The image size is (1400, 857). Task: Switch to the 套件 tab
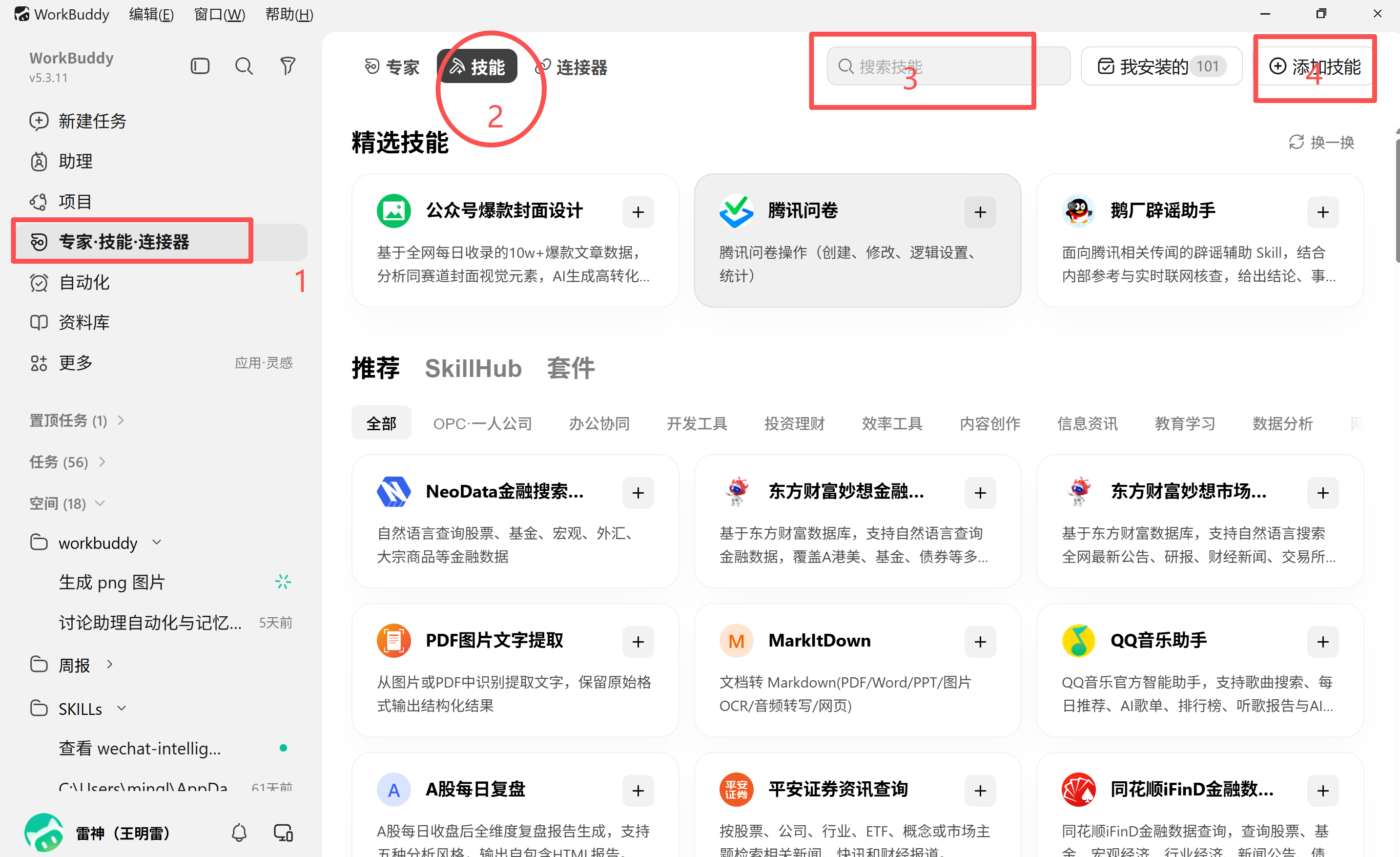tap(571, 368)
